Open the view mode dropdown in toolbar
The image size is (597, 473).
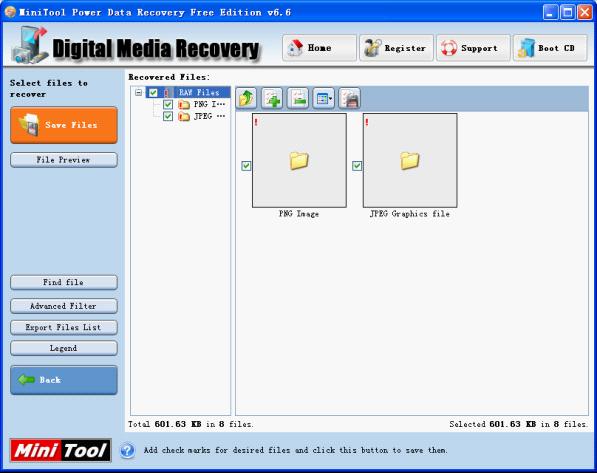tap(324, 99)
